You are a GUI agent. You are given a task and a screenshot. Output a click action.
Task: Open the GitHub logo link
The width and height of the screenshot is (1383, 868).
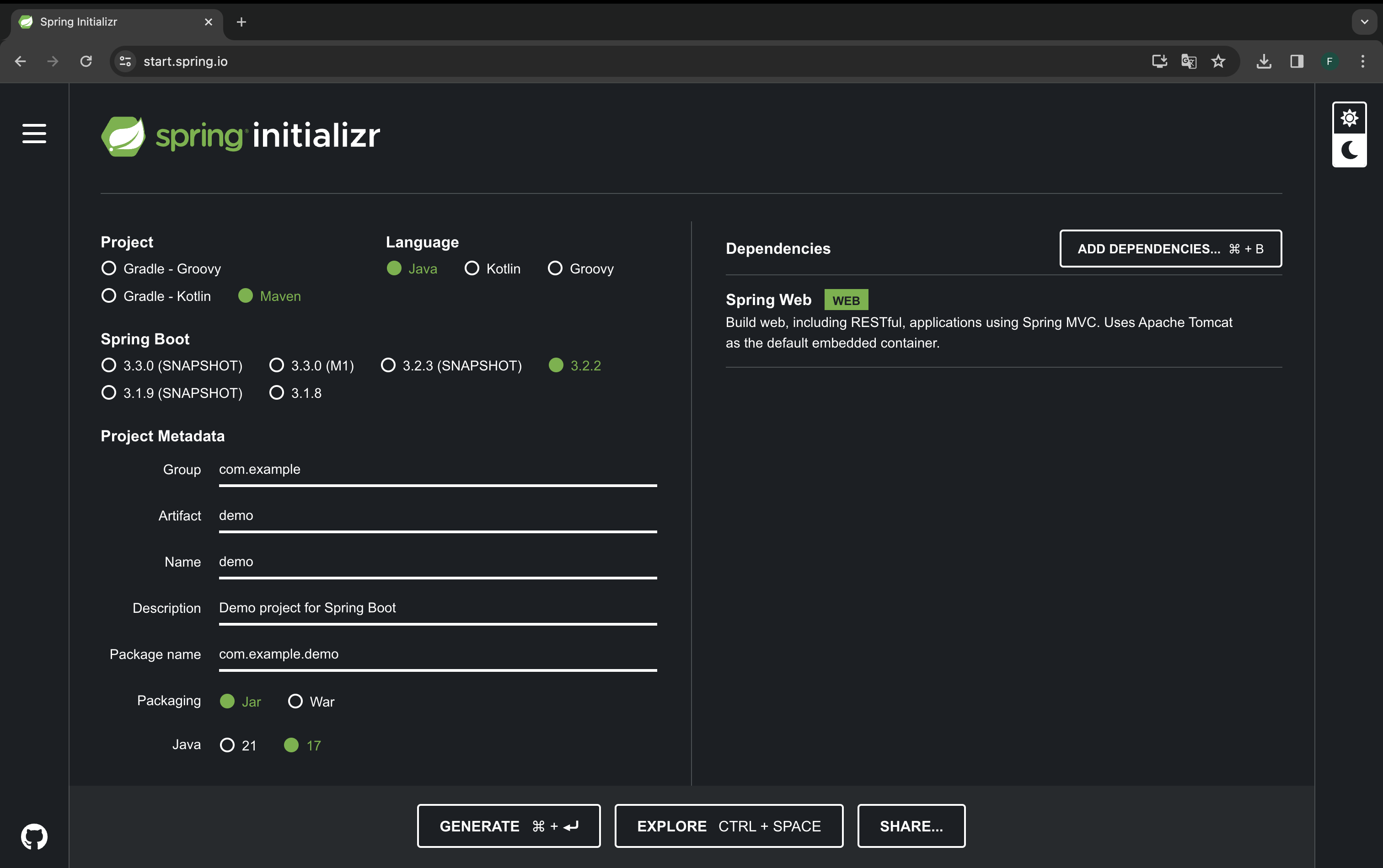(34, 836)
